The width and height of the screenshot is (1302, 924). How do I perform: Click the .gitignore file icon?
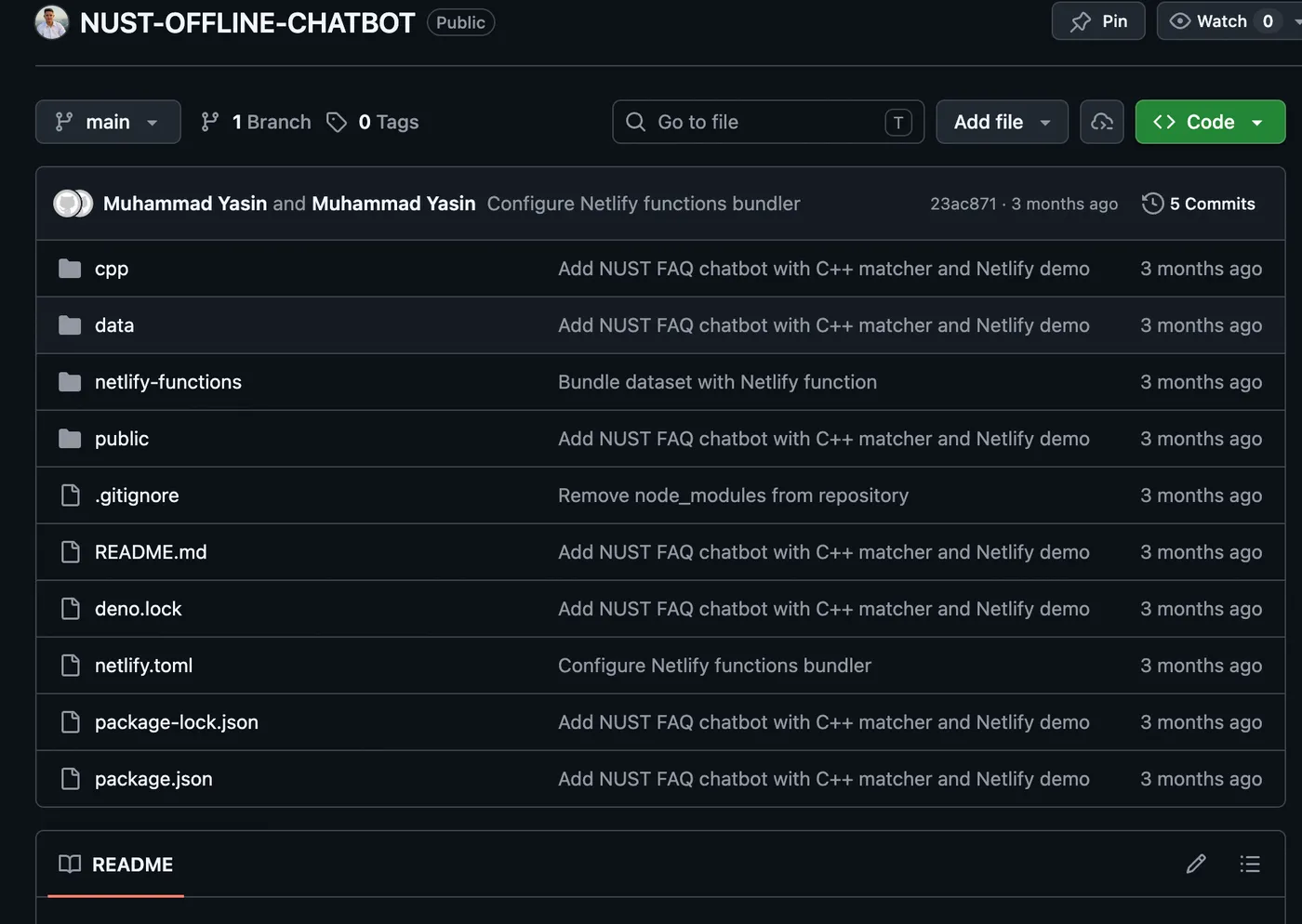tap(70, 495)
